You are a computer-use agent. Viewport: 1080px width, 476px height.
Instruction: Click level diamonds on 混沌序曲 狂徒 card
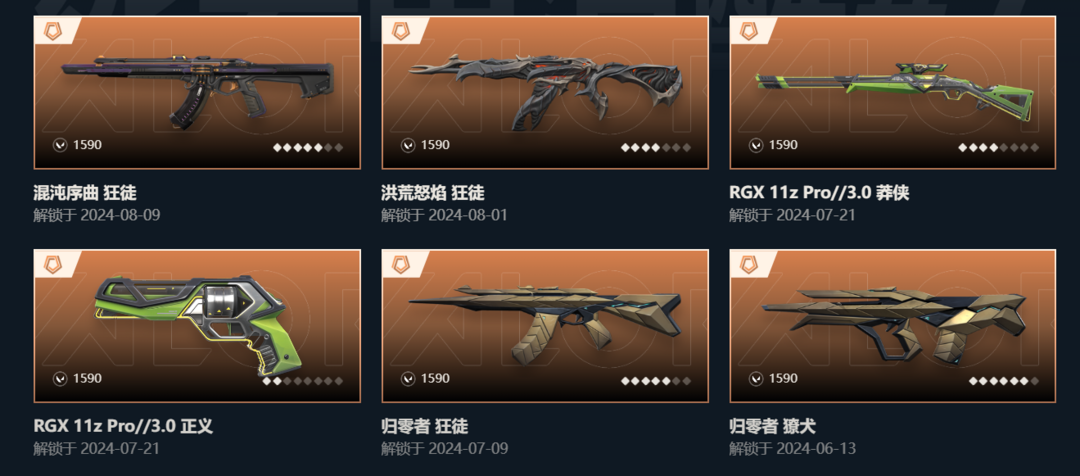308,147
